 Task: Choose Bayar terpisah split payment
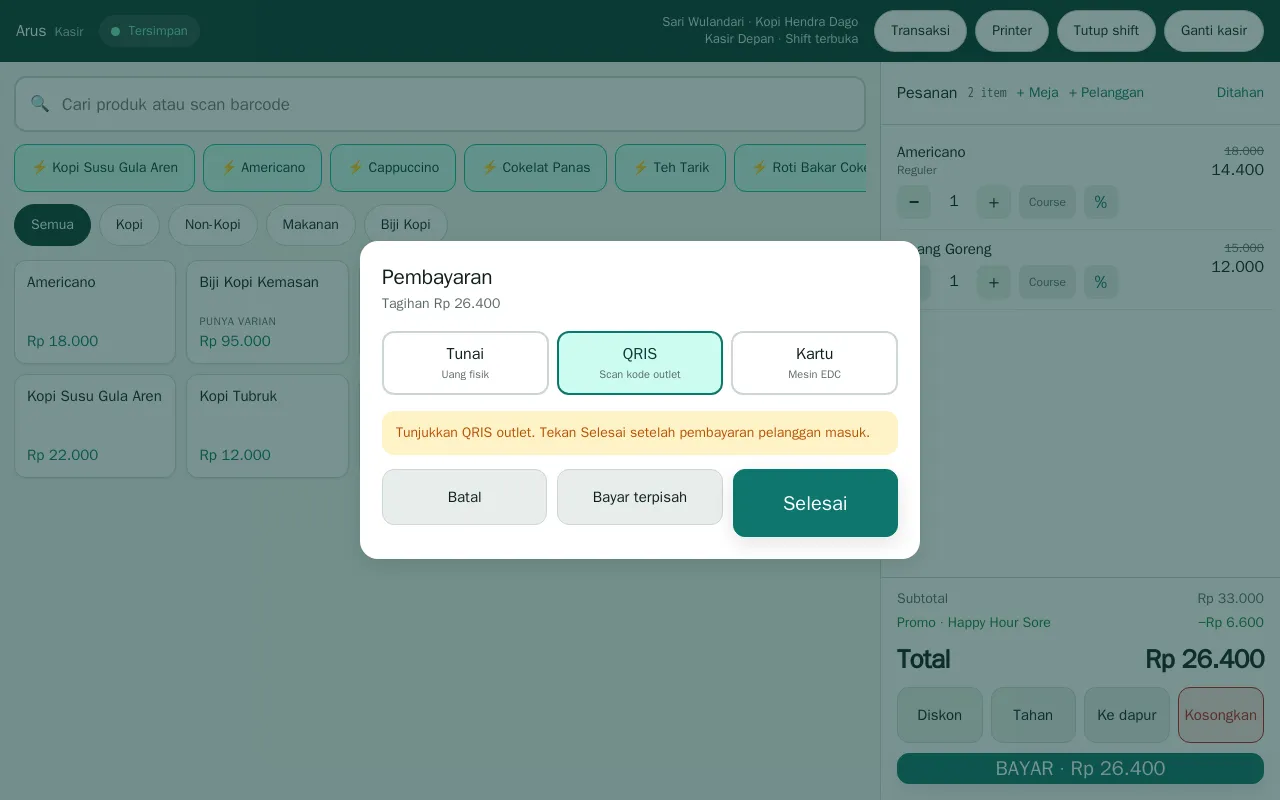pyautogui.click(x=640, y=497)
